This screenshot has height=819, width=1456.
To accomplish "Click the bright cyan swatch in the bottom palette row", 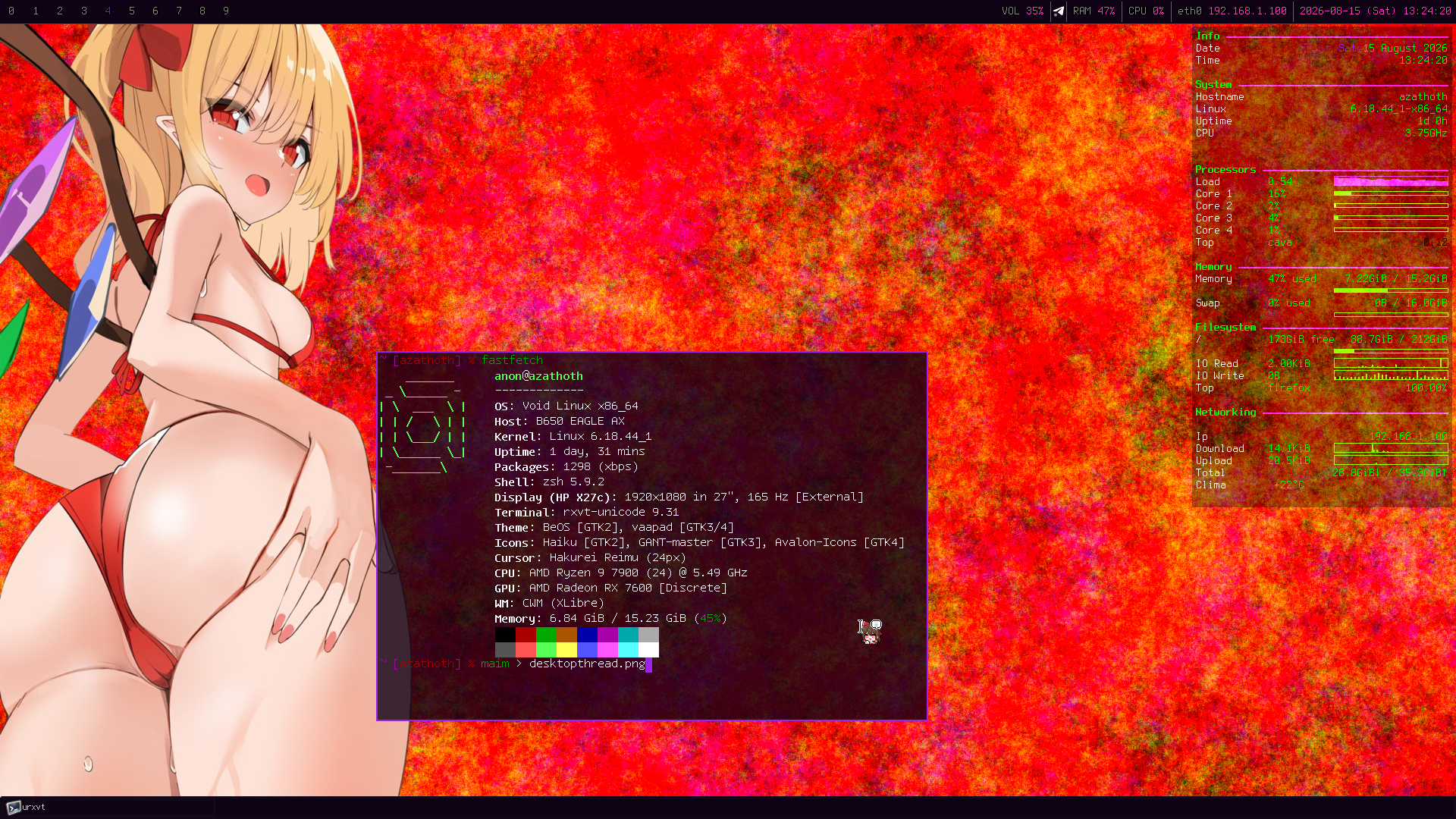I will [628, 650].
